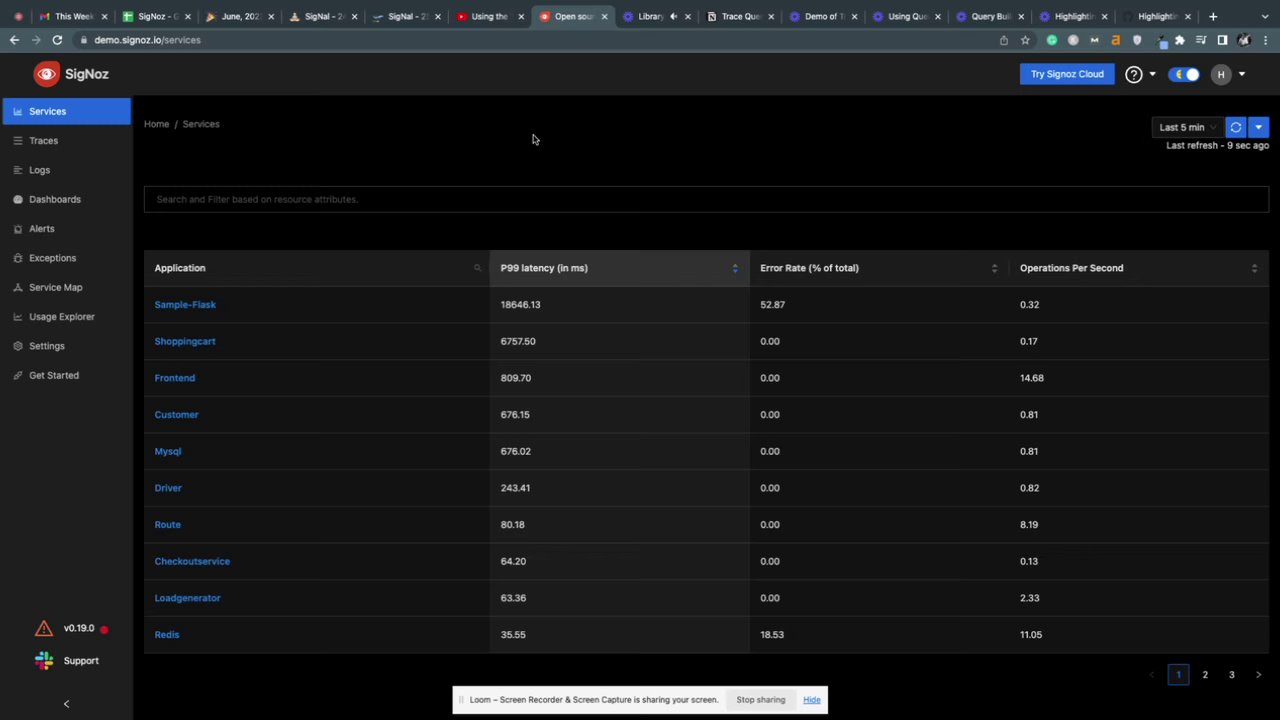This screenshot has width=1280, height=720.
Task: Click the Try Signoz Cloud button
Action: (1067, 74)
